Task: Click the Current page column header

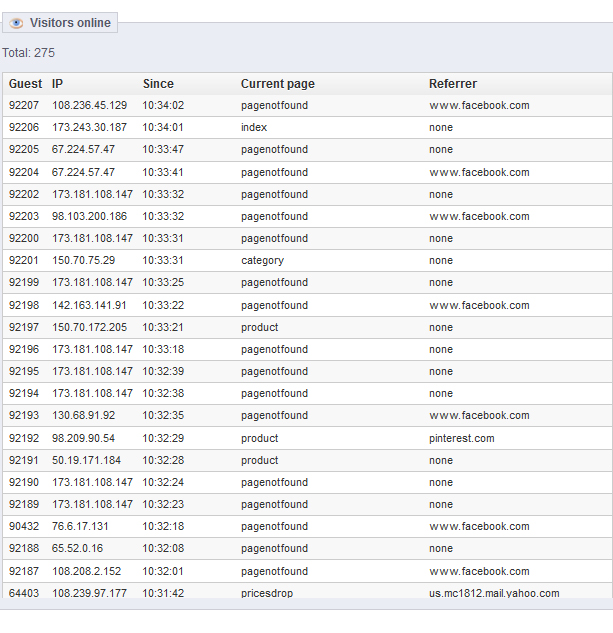Action: [x=278, y=84]
